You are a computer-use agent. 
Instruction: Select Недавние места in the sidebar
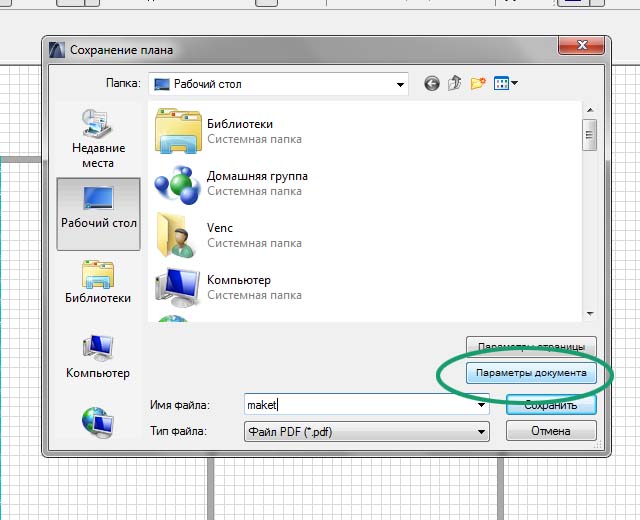(98, 139)
